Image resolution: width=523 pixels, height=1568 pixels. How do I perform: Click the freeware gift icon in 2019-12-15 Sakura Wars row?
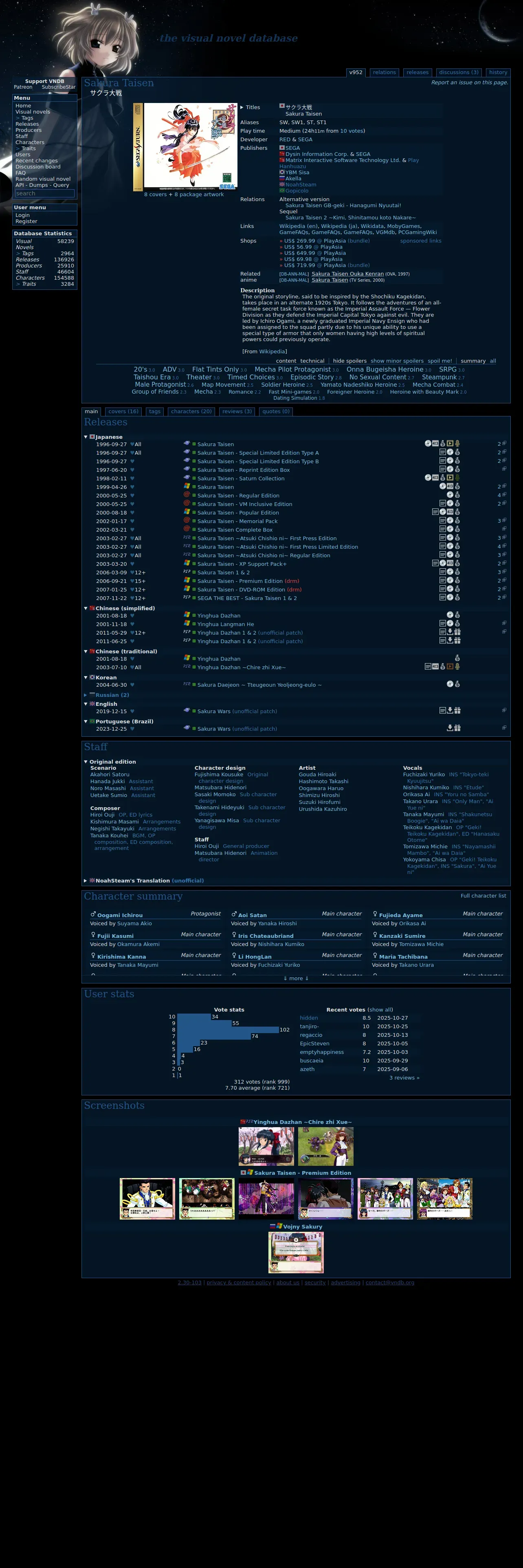pyautogui.click(x=457, y=710)
